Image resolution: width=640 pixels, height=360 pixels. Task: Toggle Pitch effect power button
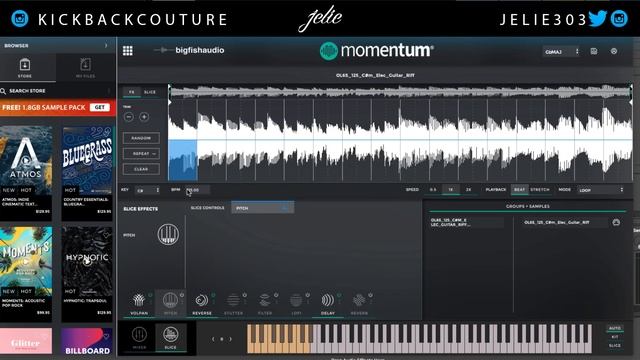click(x=182, y=295)
